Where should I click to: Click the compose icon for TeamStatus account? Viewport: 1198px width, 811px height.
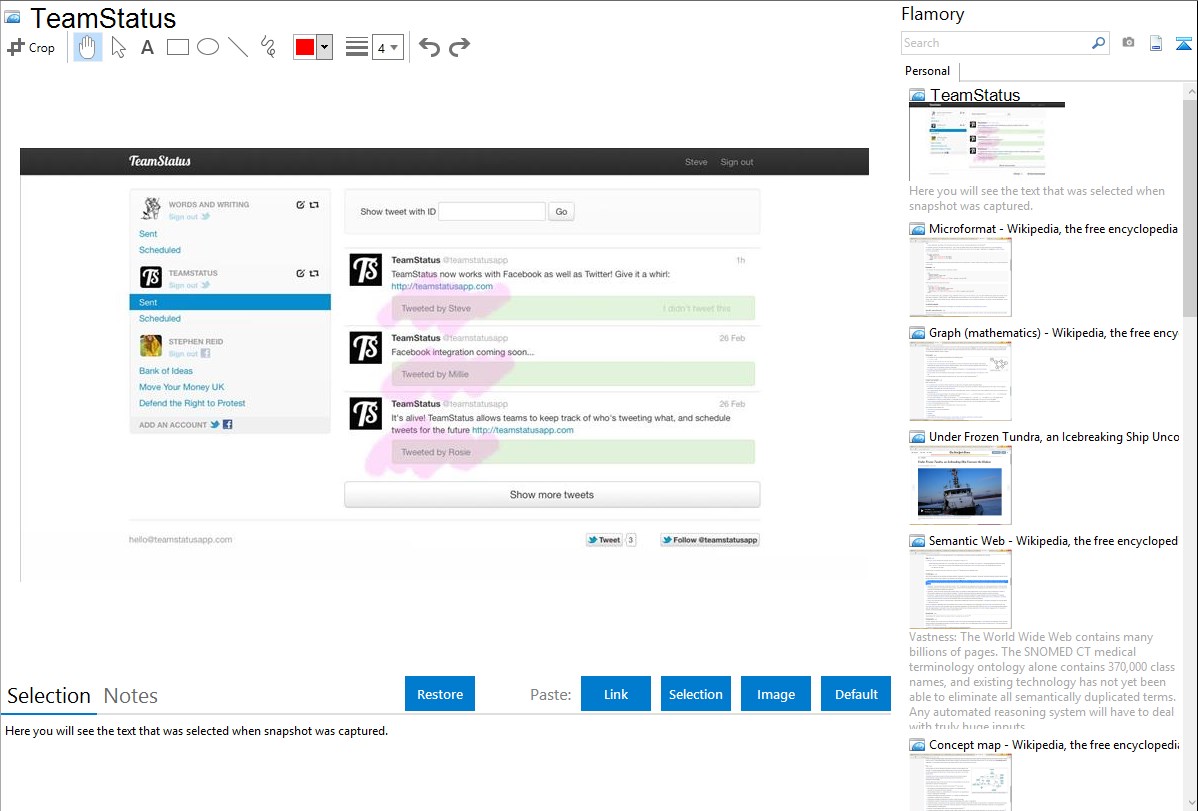pyautogui.click(x=300, y=273)
